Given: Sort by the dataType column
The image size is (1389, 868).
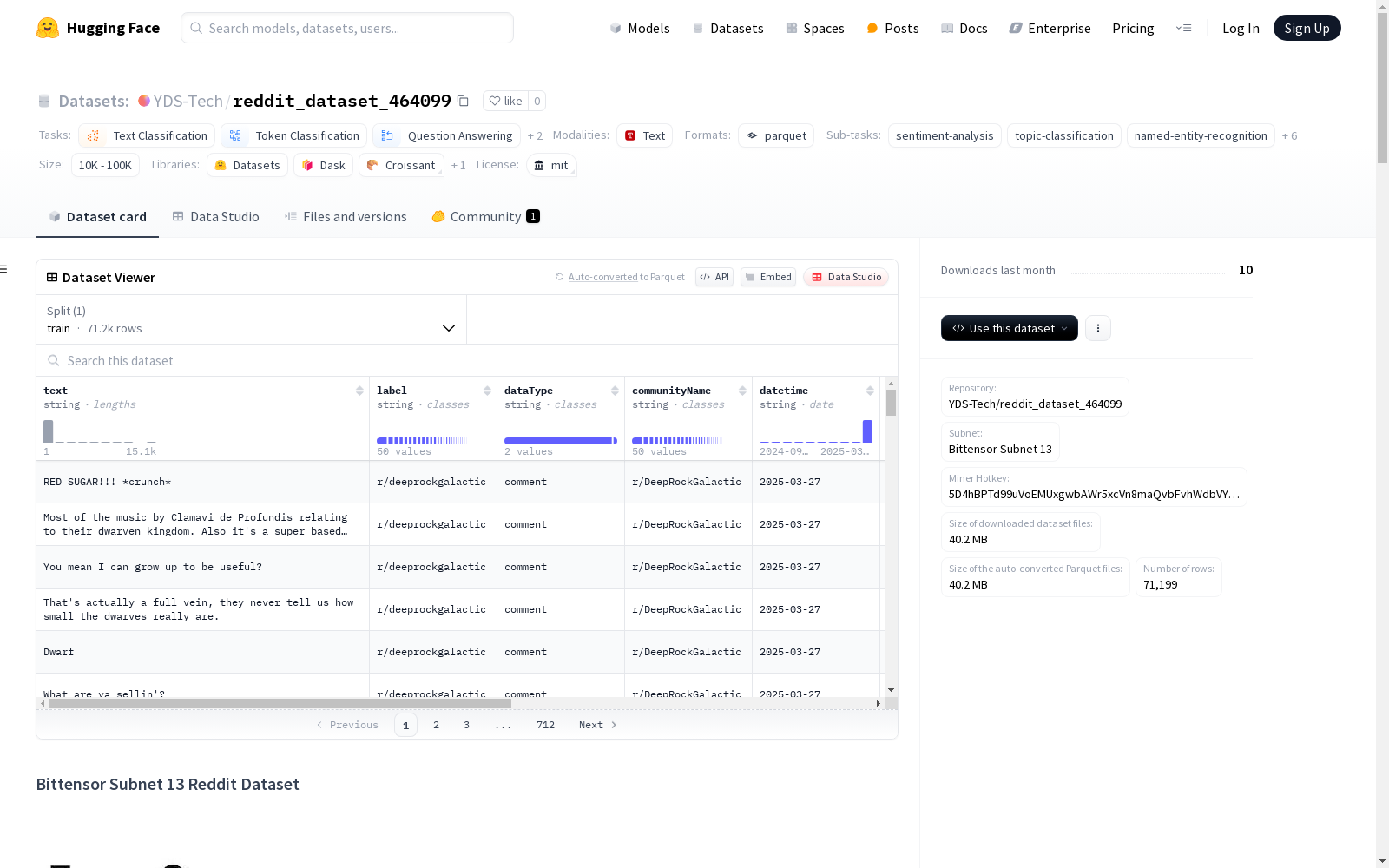Looking at the screenshot, I should (x=615, y=391).
